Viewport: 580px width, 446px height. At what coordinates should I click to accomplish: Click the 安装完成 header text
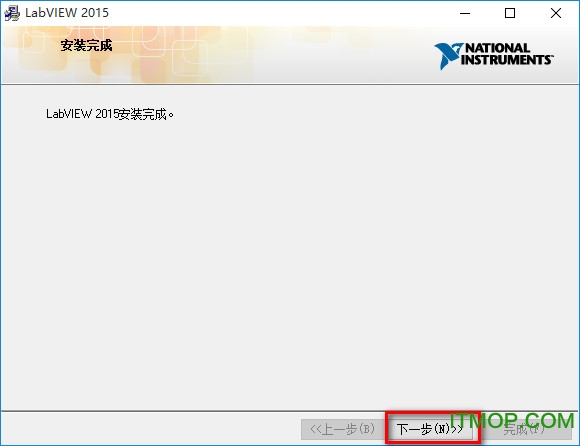pos(86,45)
